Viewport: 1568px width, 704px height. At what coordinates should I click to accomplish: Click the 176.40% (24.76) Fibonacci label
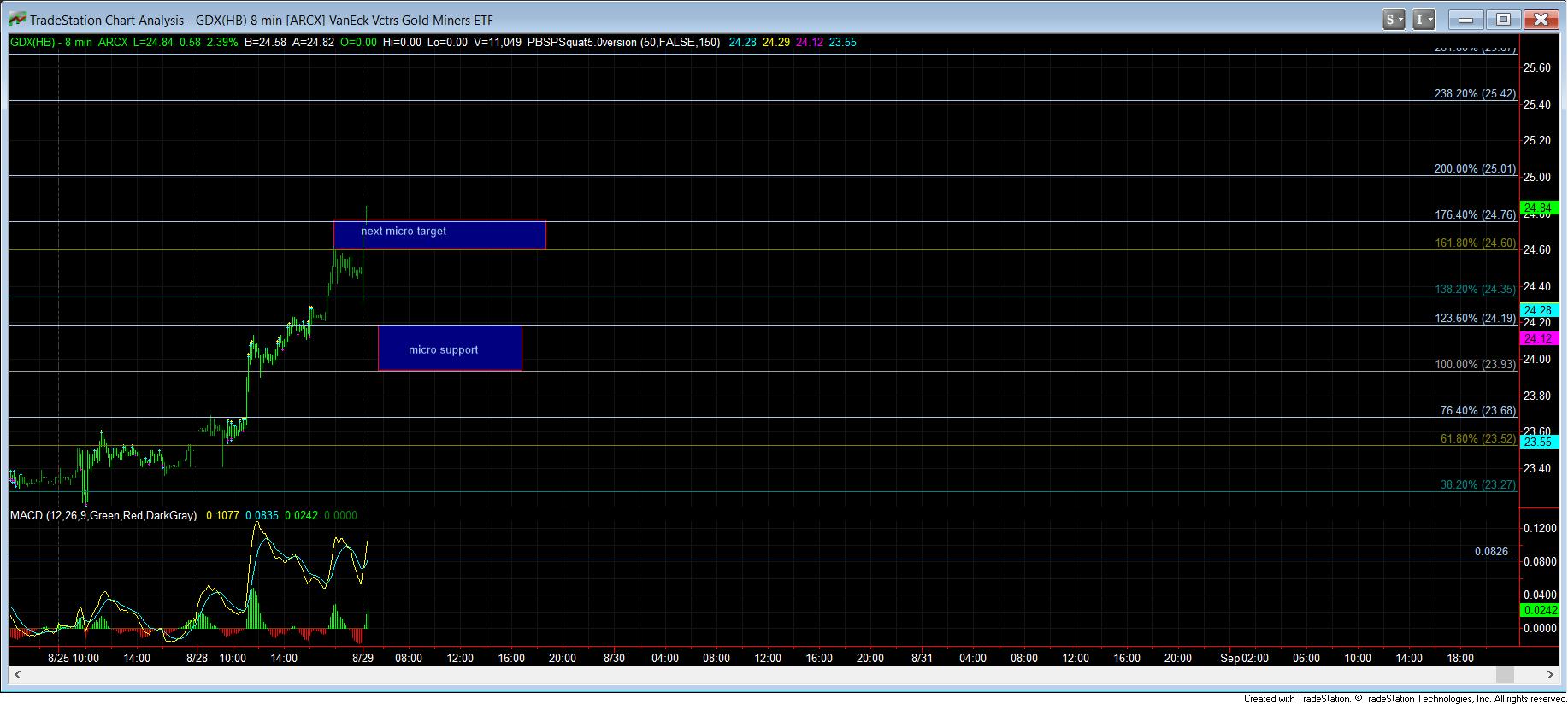(x=1475, y=215)
